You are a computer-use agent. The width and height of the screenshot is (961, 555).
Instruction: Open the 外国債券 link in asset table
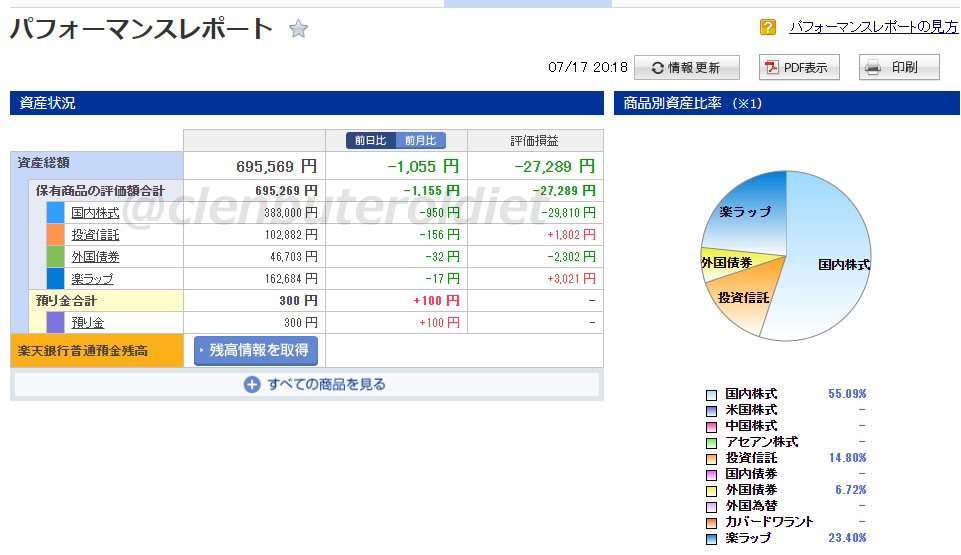click(95, 257)
